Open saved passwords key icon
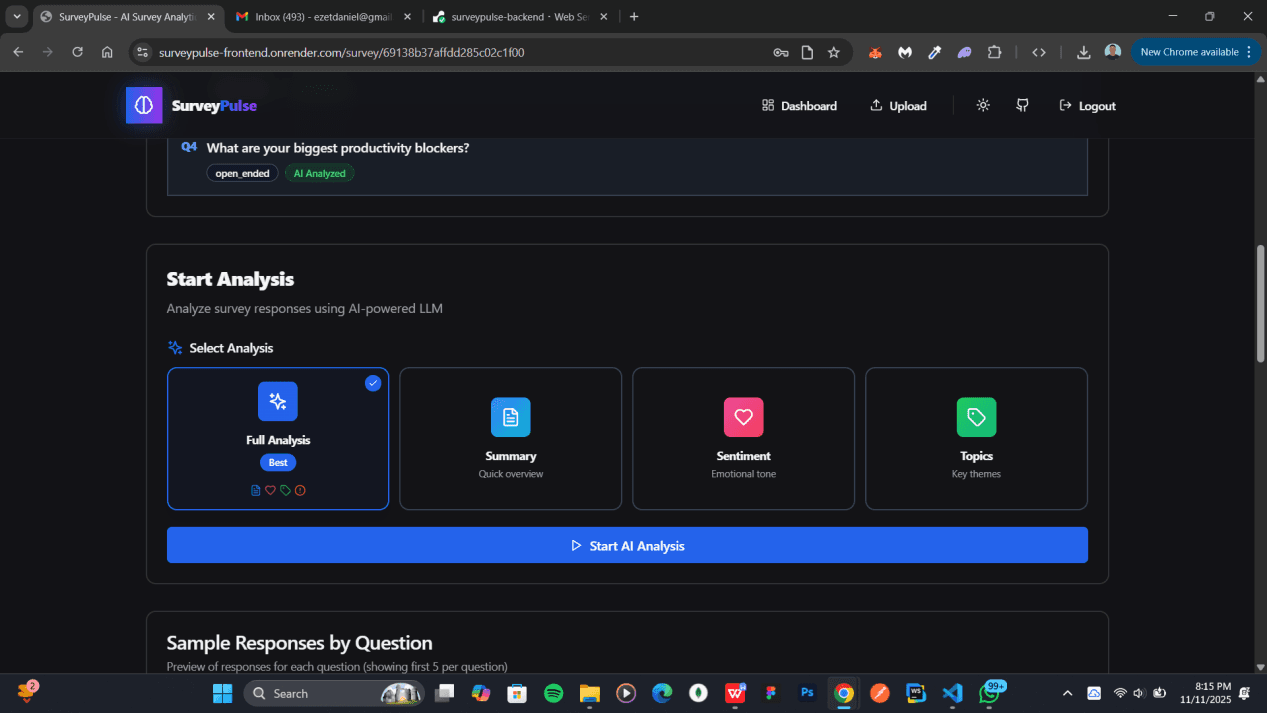1267x713 pixels. coord(781,52)
